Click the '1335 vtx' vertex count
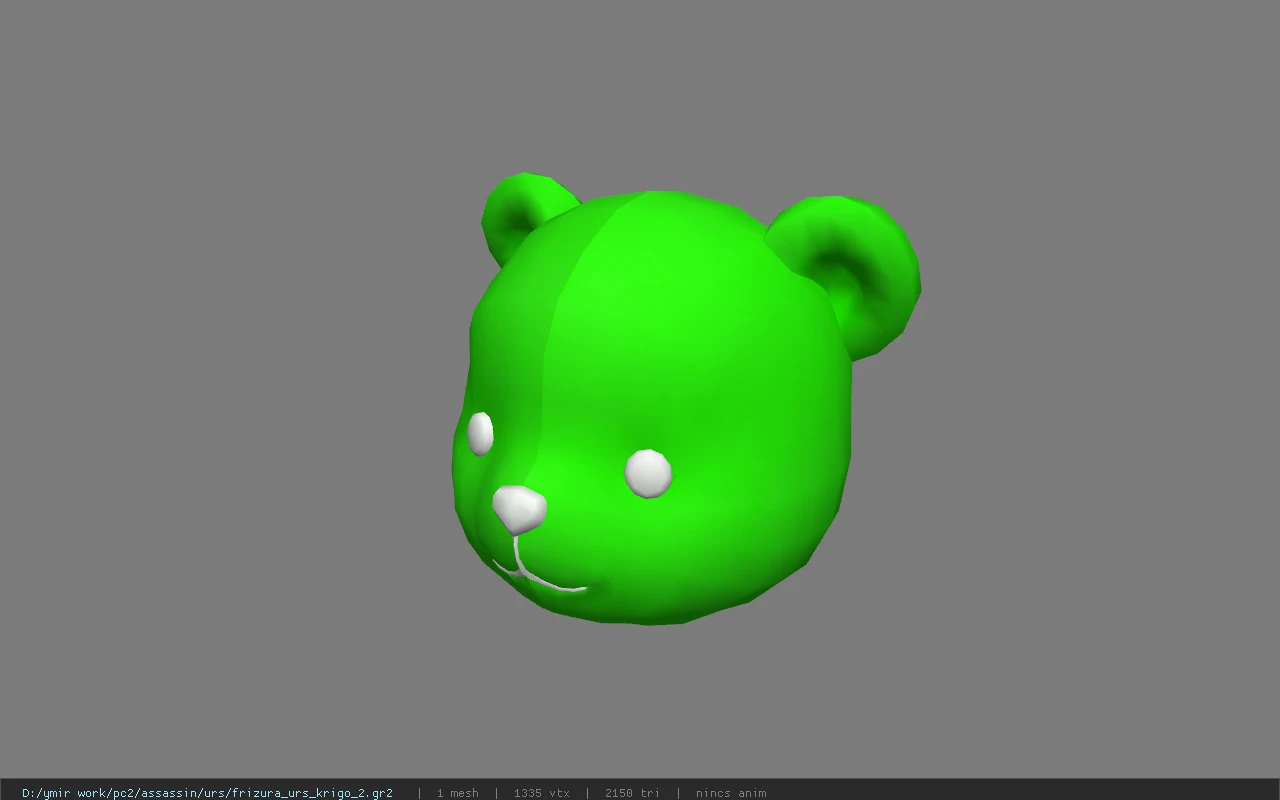The image size is (1280, 800). 541,793
